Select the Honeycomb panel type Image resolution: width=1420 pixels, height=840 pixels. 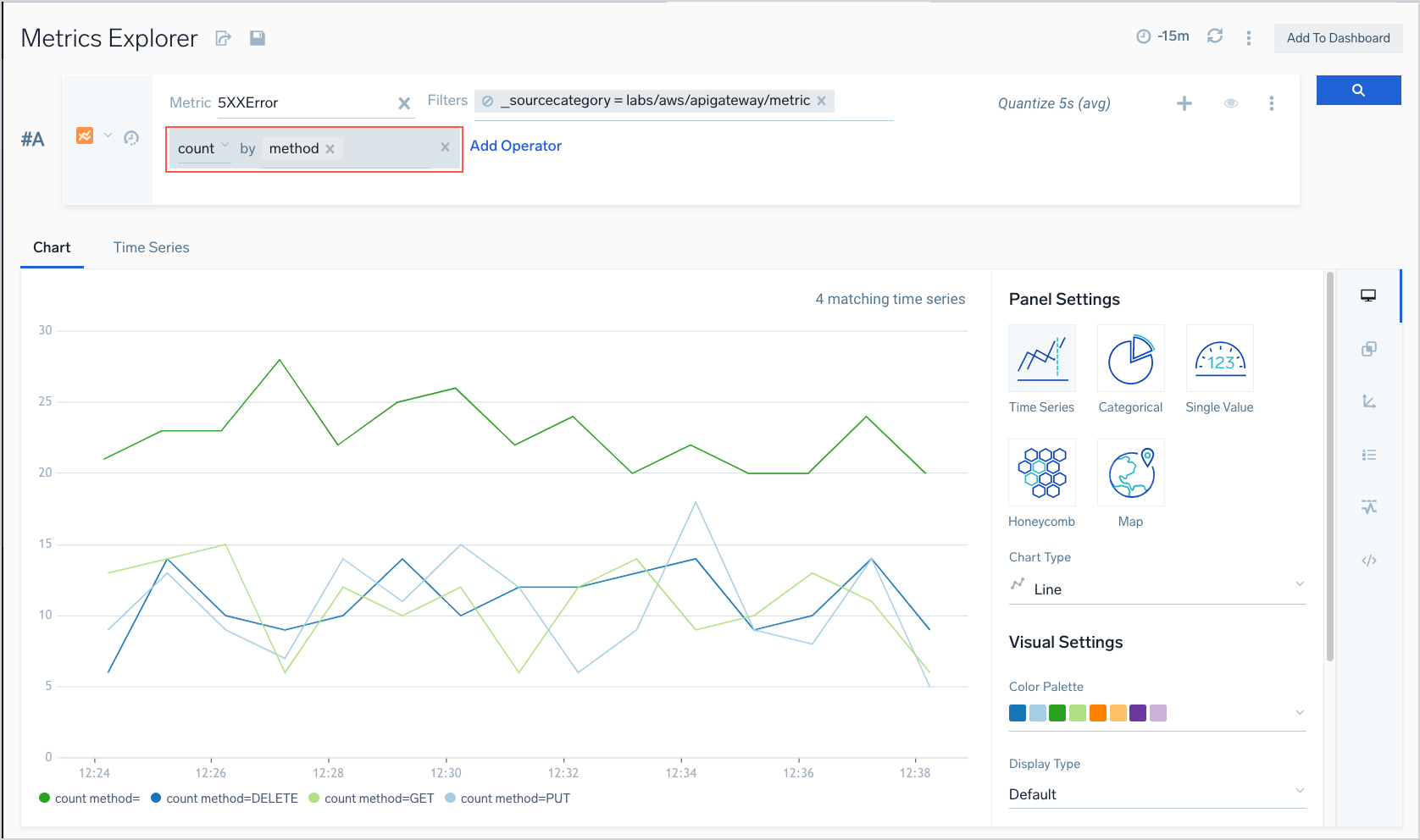[1042, 472]
